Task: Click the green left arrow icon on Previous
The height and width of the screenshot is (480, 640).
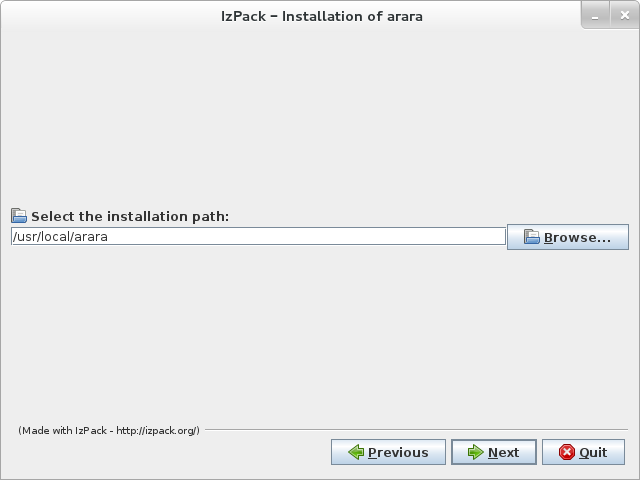Action: 356,453
